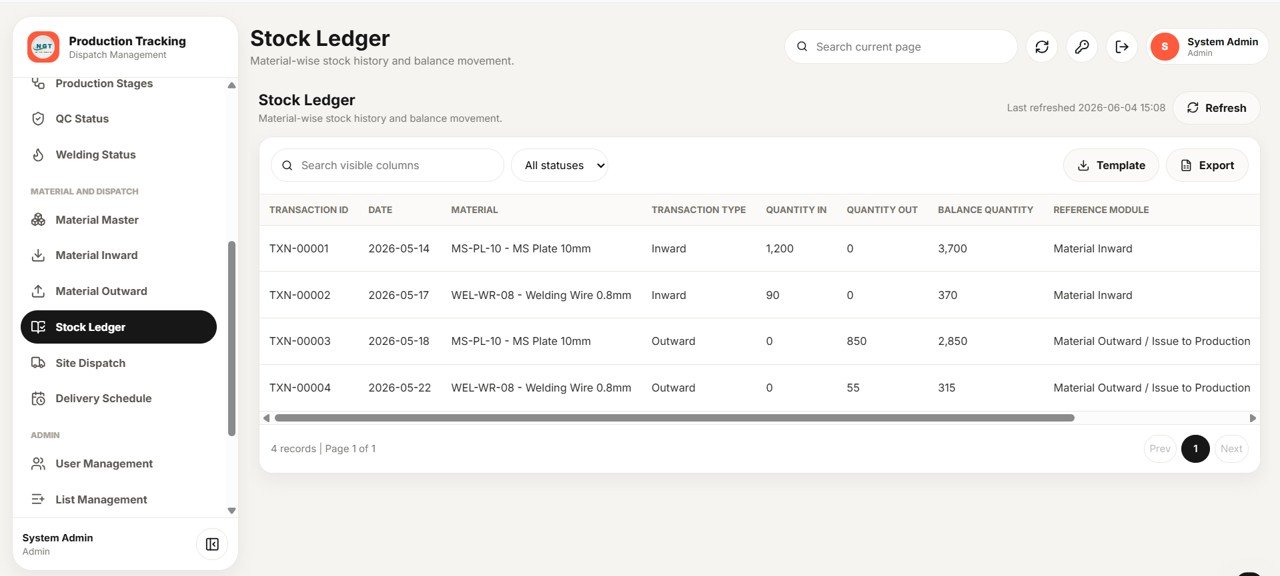
Task: Click the header refresh circular-arrows icon
Action: point(1042,47)
